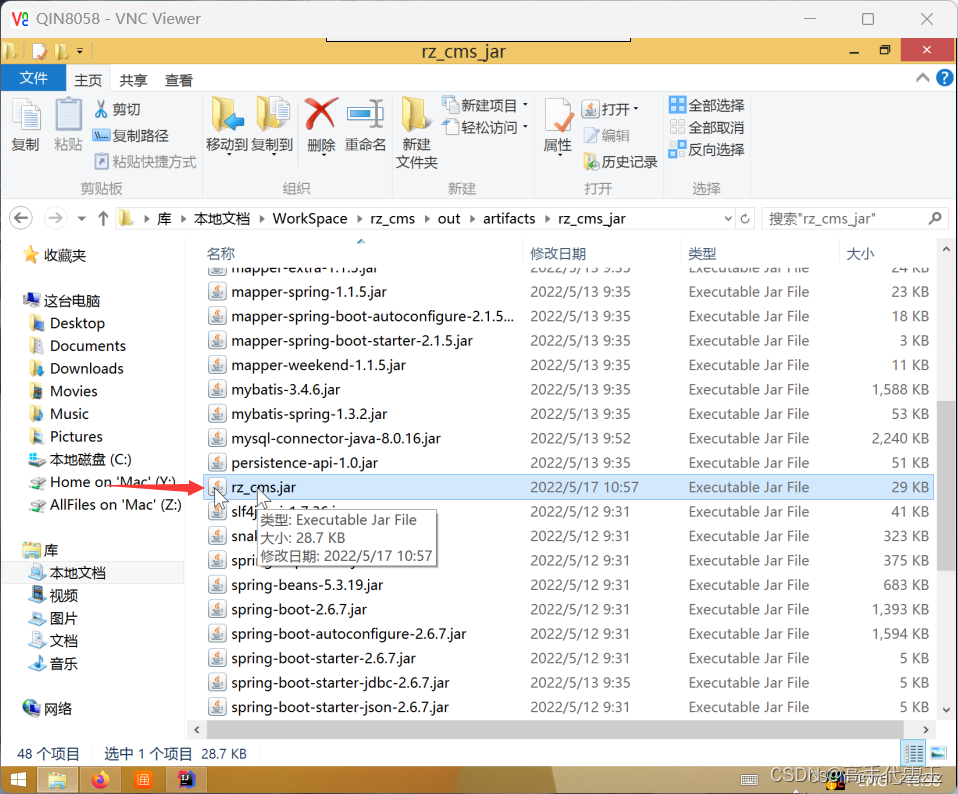
Task: Open the Easy Access (轻松访问) dropdown
Action: 485,127
